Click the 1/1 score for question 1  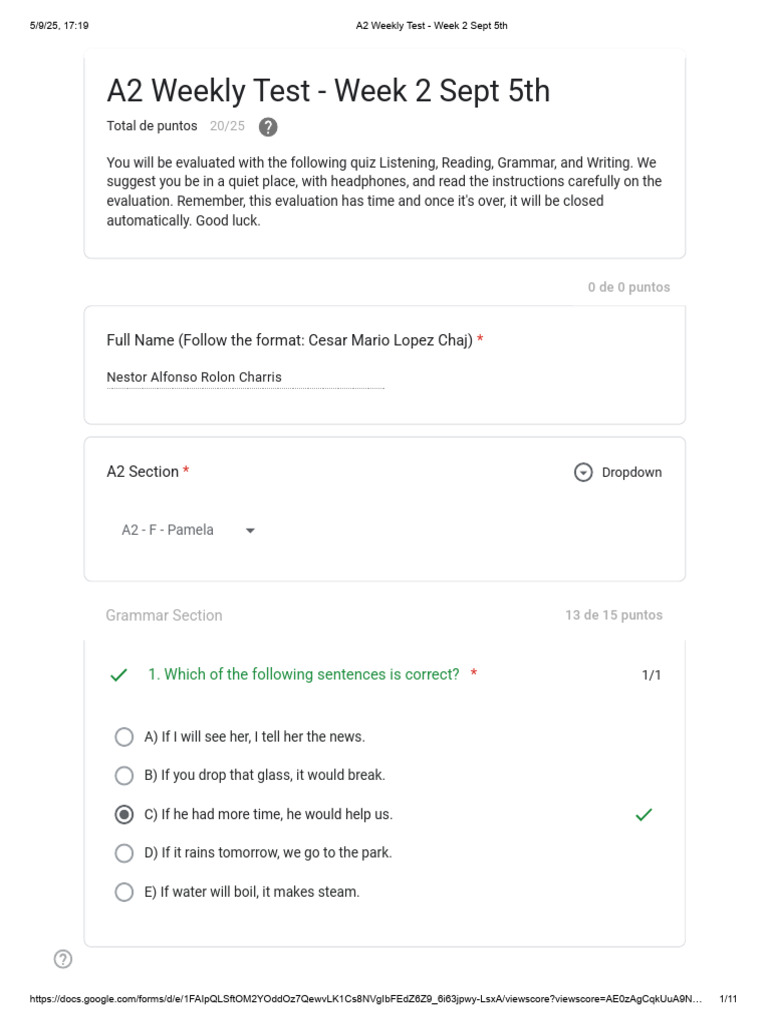(x=651, y=675)
